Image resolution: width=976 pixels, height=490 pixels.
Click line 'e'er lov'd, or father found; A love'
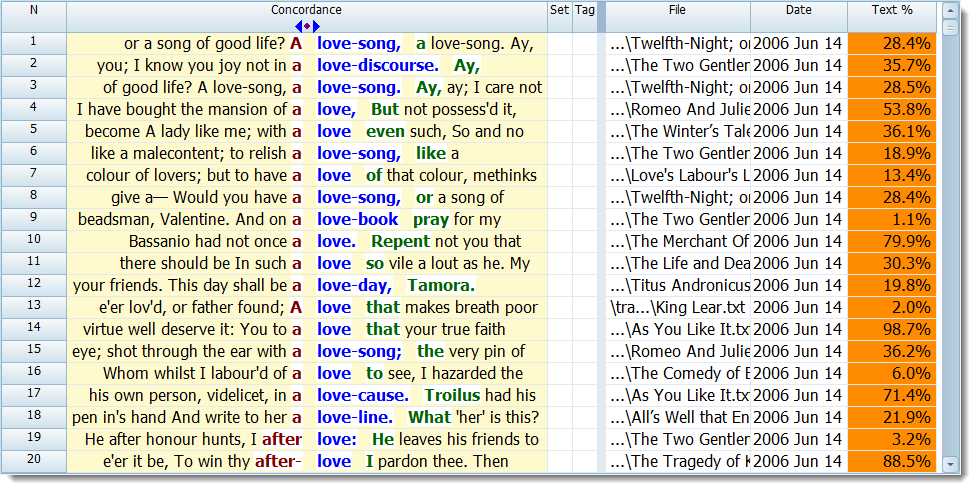pos(307,307)
